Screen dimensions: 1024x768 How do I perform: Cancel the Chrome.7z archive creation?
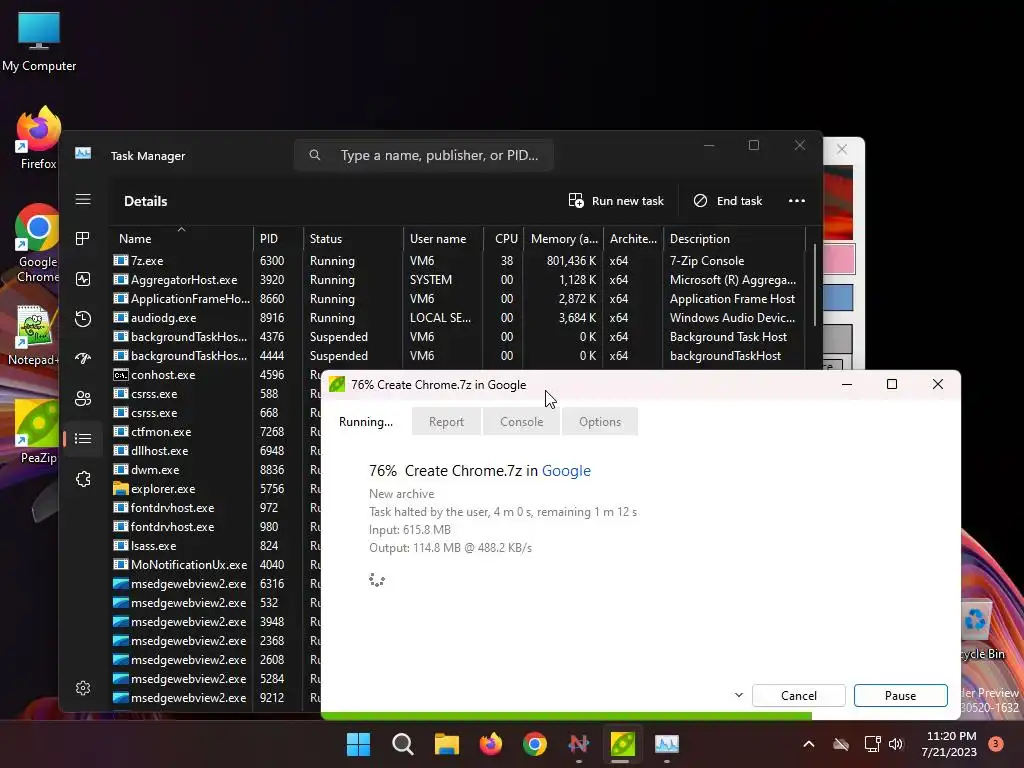coord(799,696)
